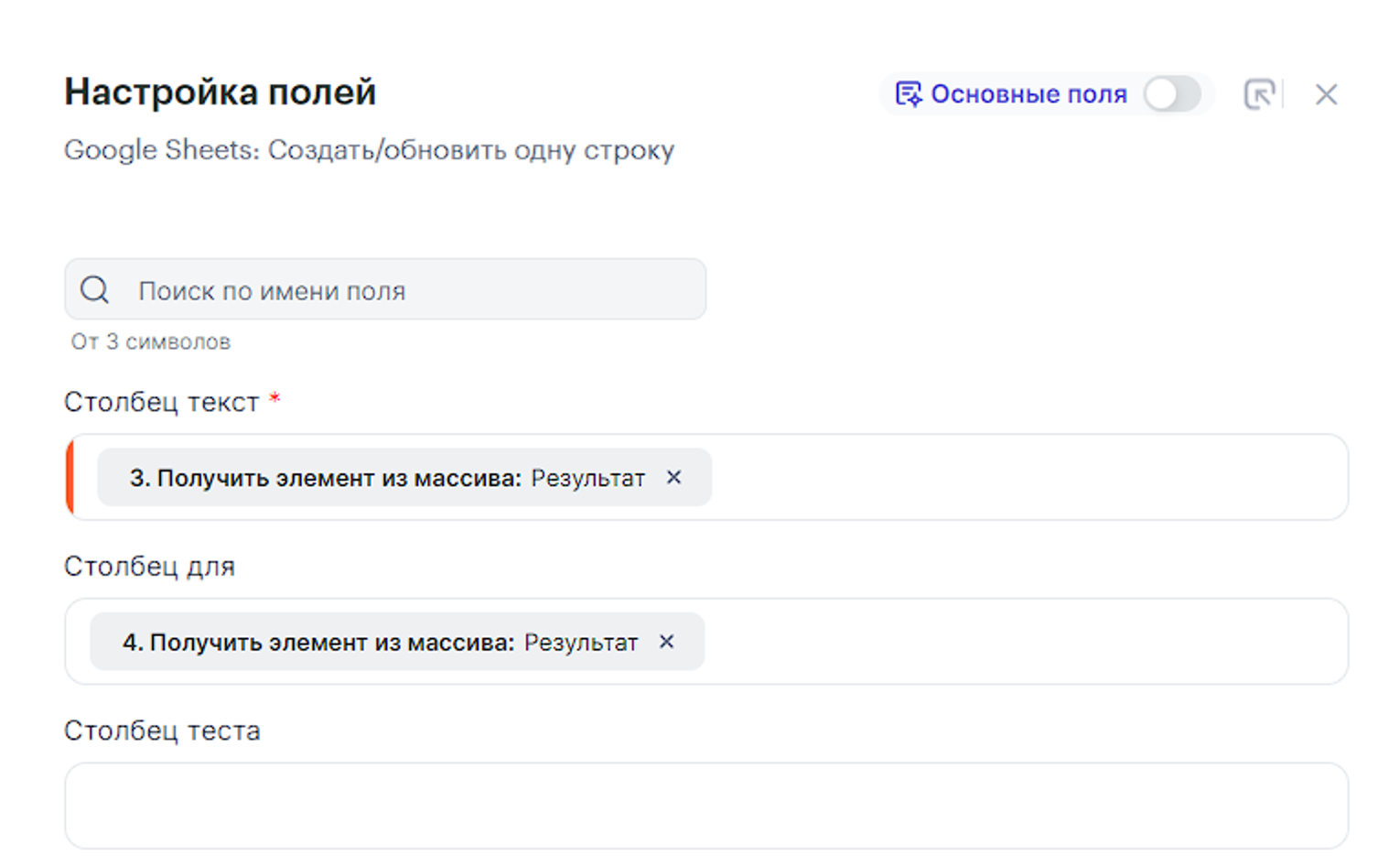Viewport: 1400px width, 866px height.
Task: Close the Настройка полей panel
Action: pos(1326,94)
